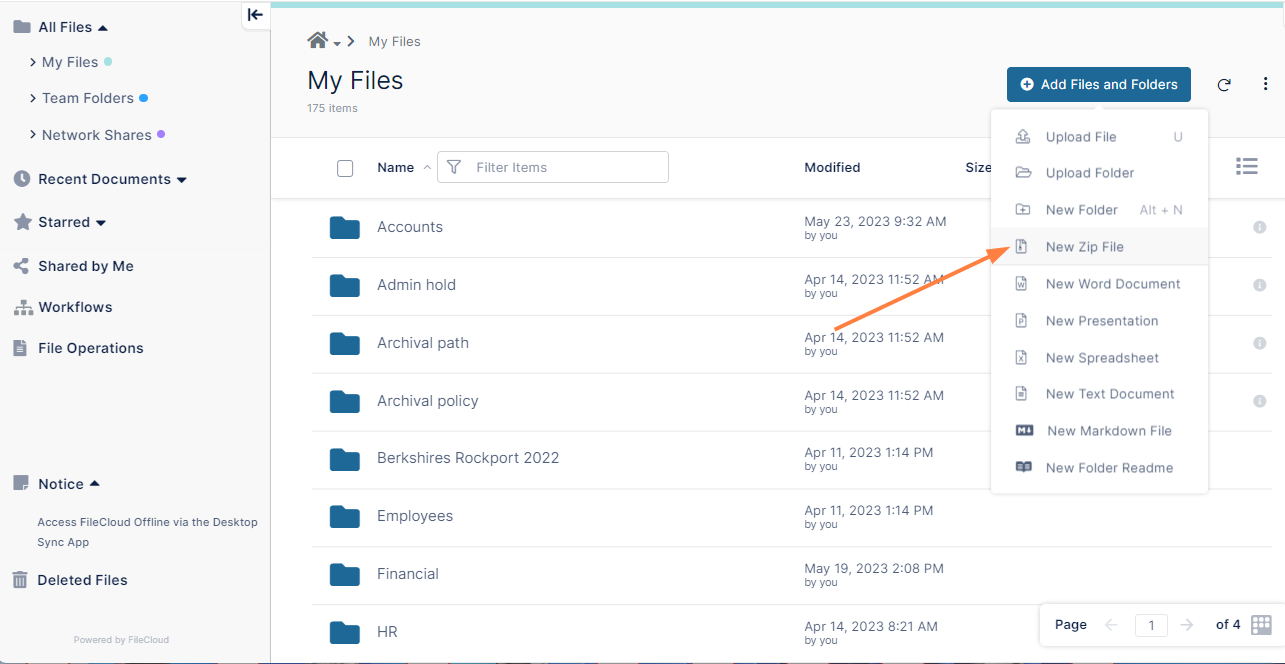Choose Upload Folder from the open menu
Image resolution: width=1285 pixels, height=664 pixels.
tap(1090, 173)
